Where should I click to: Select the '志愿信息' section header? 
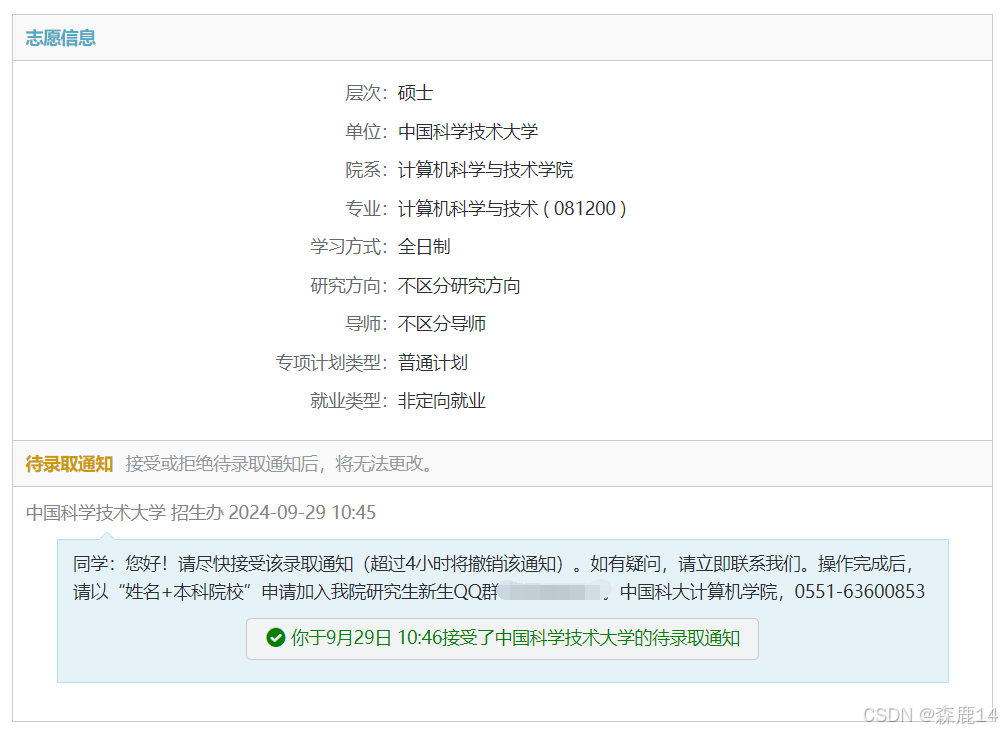pos(61,38)
